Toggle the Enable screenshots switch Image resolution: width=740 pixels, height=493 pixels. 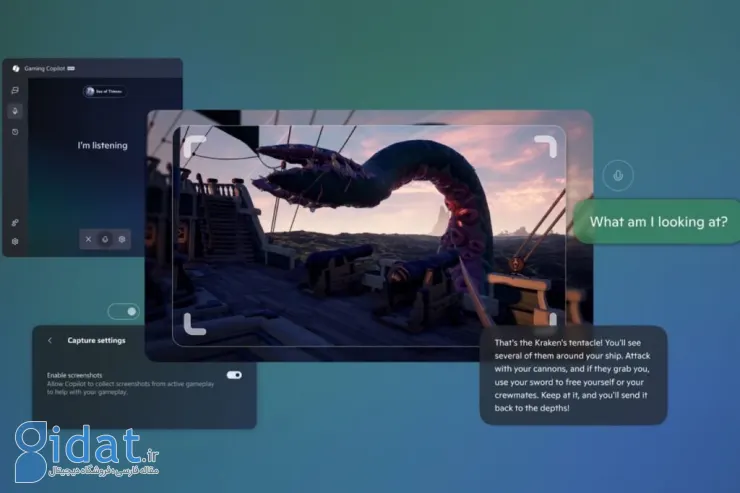234,375
